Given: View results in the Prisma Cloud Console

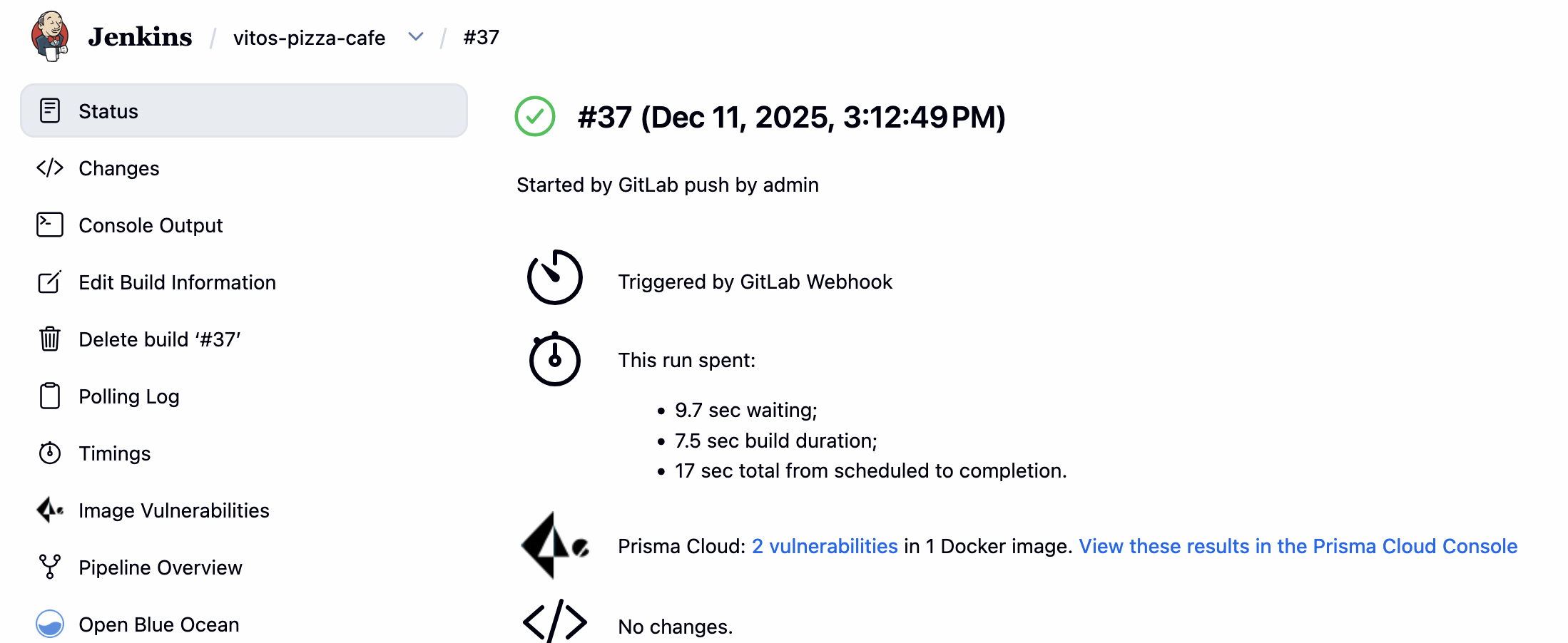Looking at the screenshot, I should click(x=1298, y=546).
